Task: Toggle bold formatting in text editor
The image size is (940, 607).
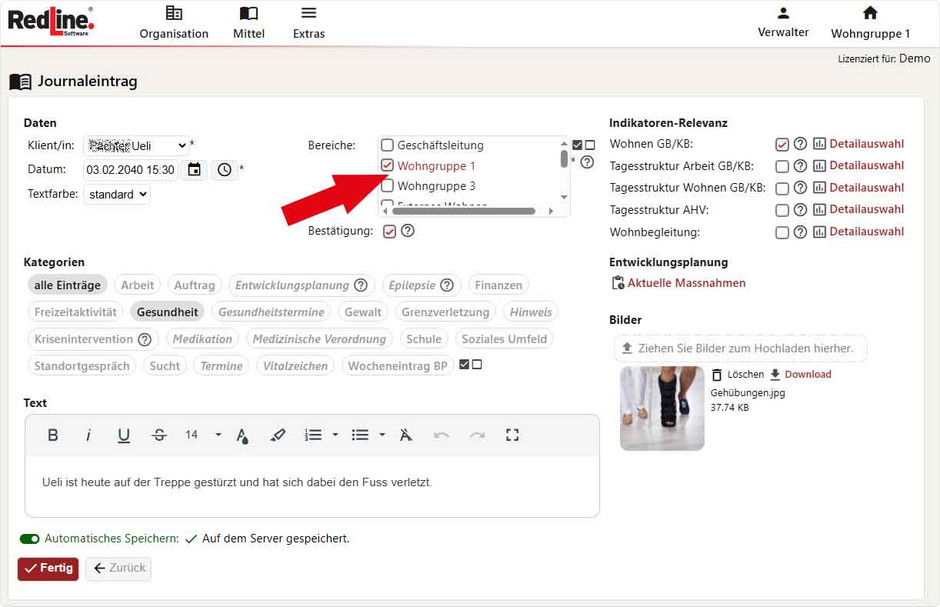Action: [x=53, y=435]
